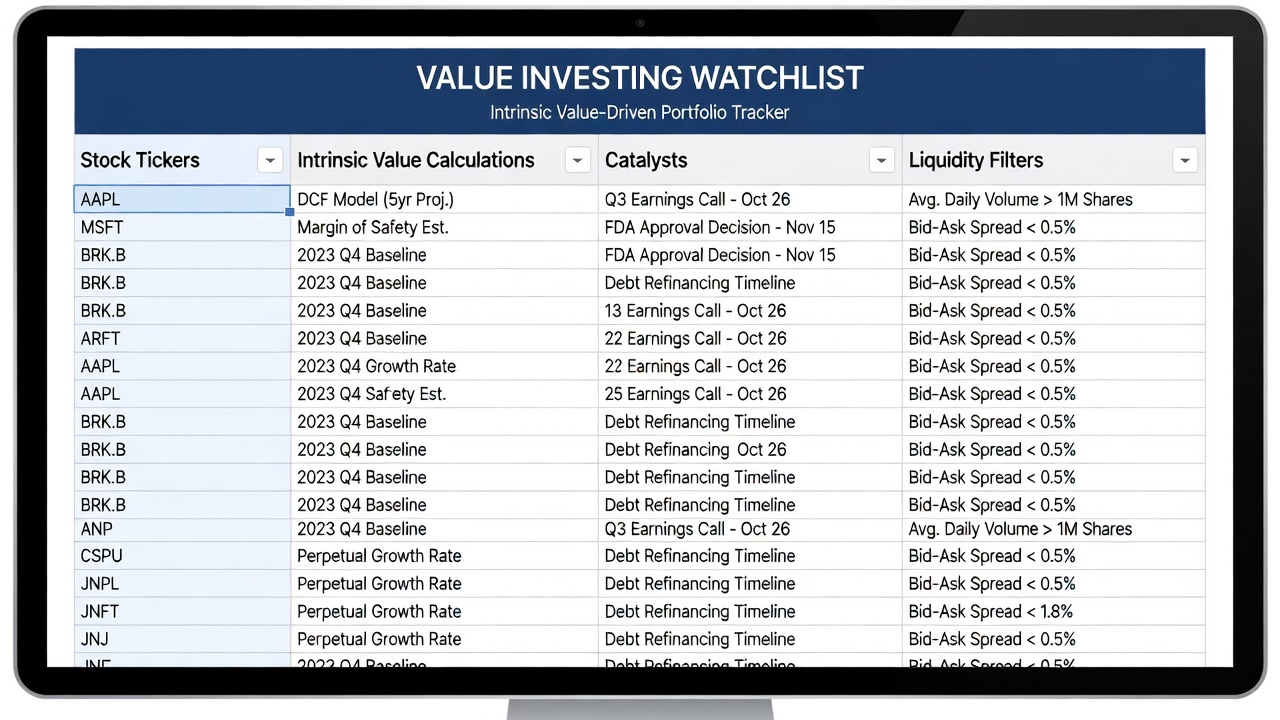Click the 2023 Q4 Safety Est. cell
Viewport: 1280px width, 720px height.
(444, 394)
